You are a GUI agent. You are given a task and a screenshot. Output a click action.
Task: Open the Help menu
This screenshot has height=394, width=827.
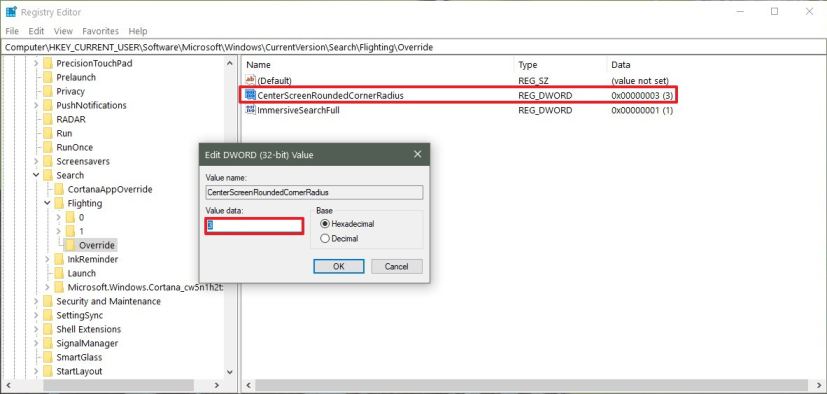pos(138,31)
